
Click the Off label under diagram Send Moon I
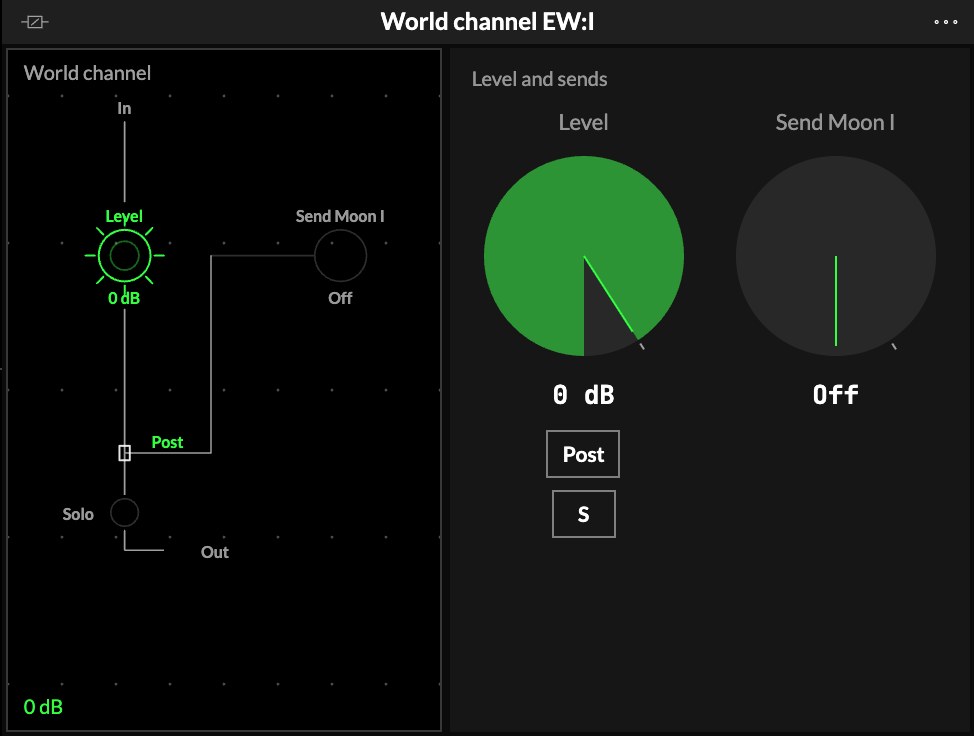[340, 298]
